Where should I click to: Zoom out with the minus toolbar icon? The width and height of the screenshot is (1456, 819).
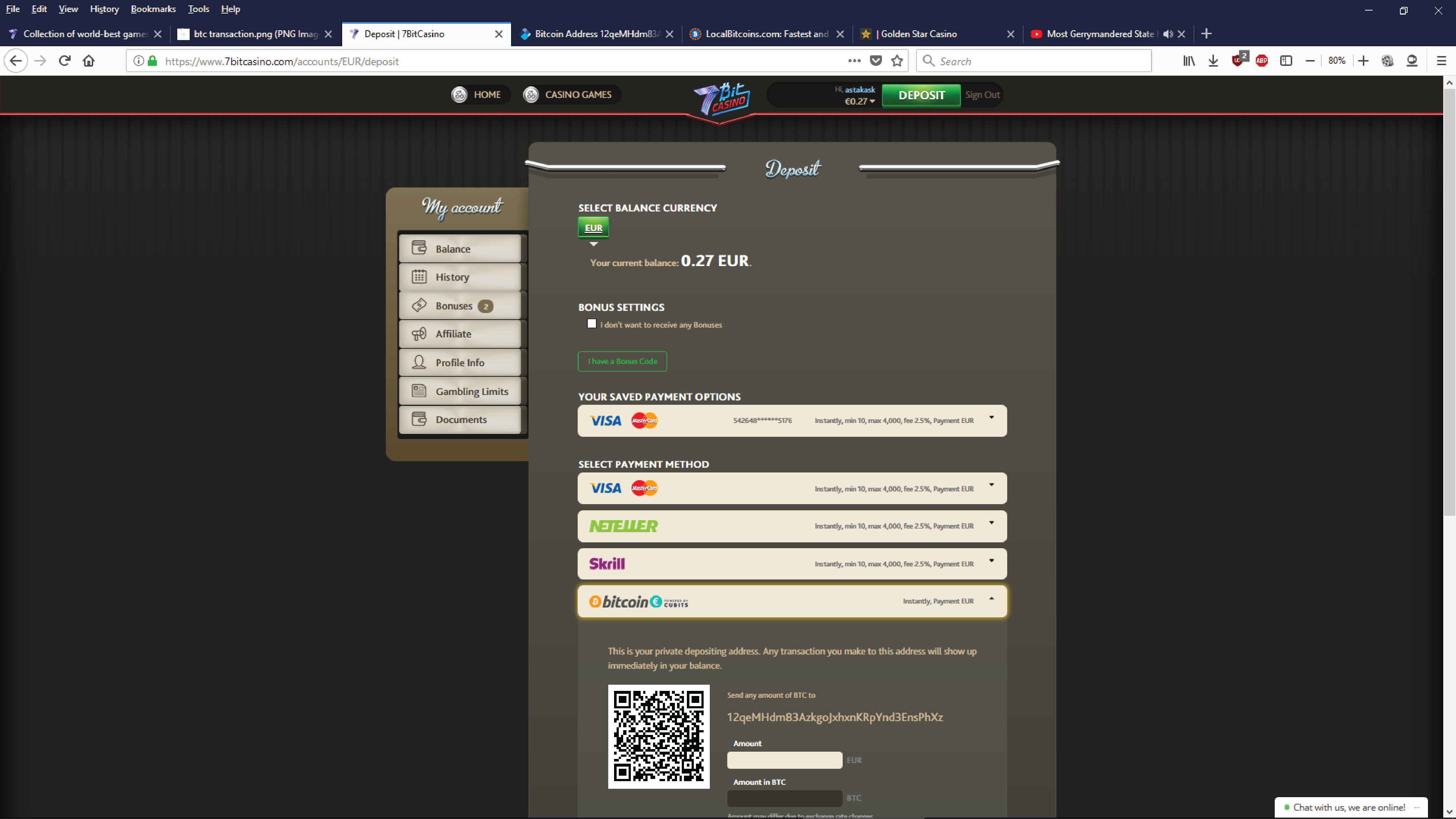1310,61
